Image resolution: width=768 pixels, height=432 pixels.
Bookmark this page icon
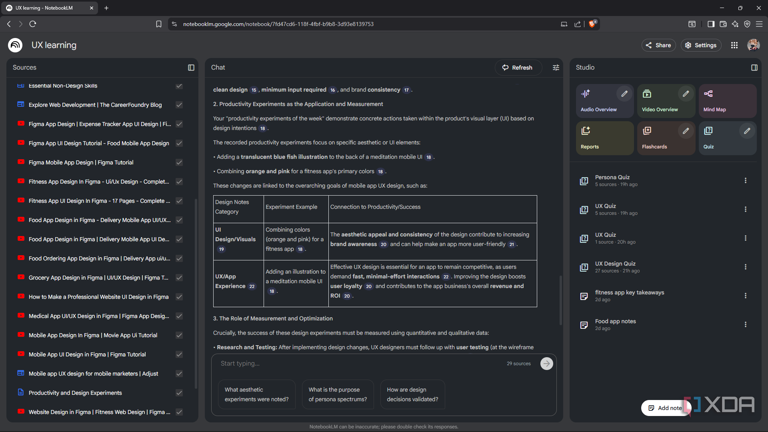(x=159, y=24)
